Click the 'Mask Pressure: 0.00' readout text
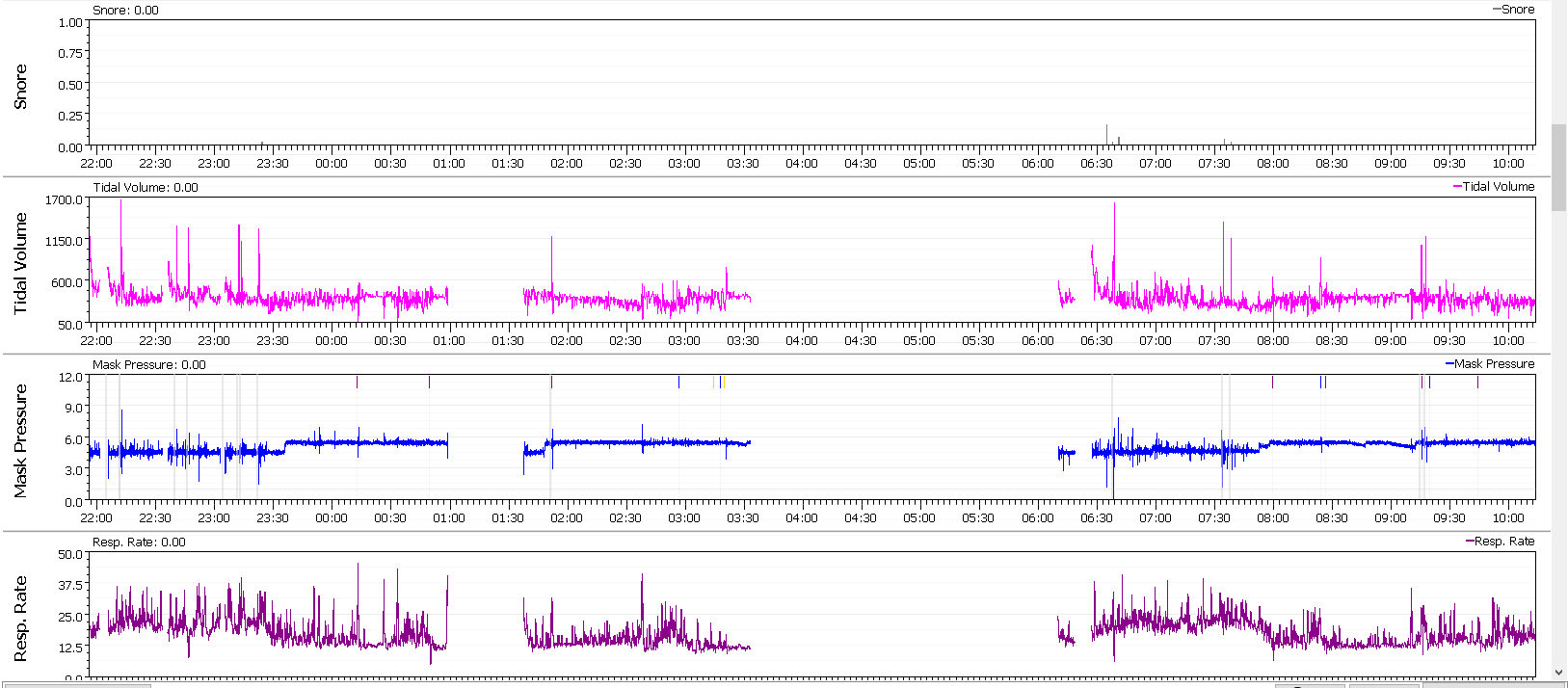This screenshot has height=688, width=1568. pyautogui.click(x=149, y=364)
